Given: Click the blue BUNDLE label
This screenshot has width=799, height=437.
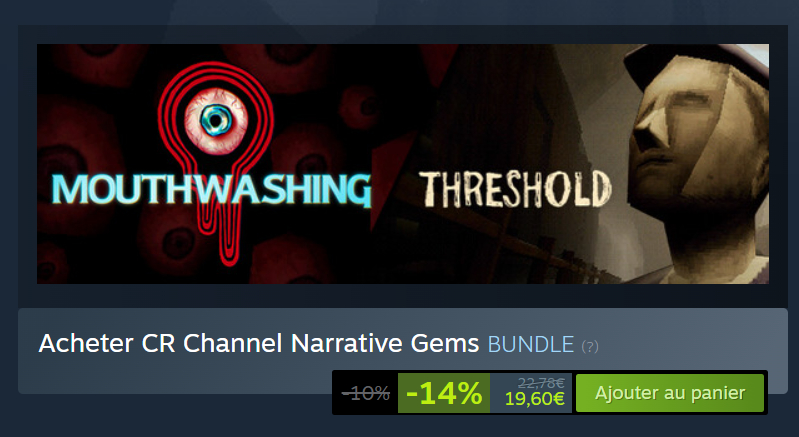Looking at the screenshot, I should (531, 344).
